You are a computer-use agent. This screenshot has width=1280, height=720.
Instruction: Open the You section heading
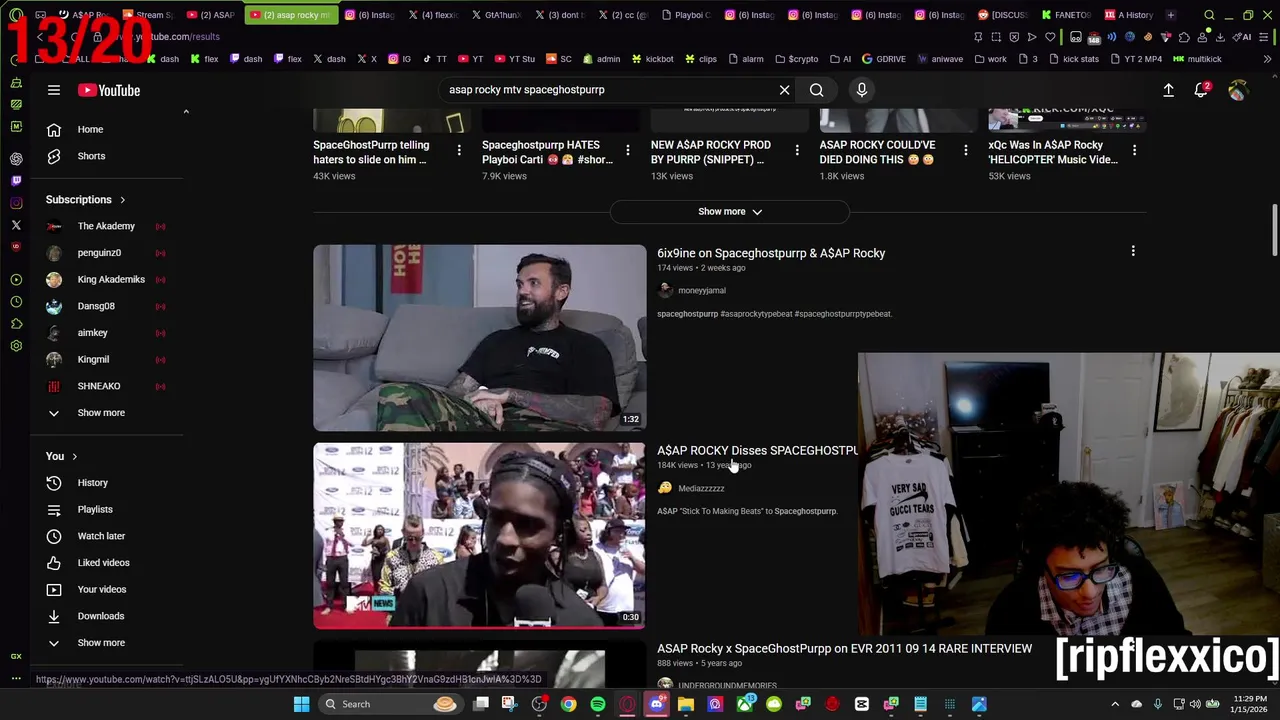61,456
